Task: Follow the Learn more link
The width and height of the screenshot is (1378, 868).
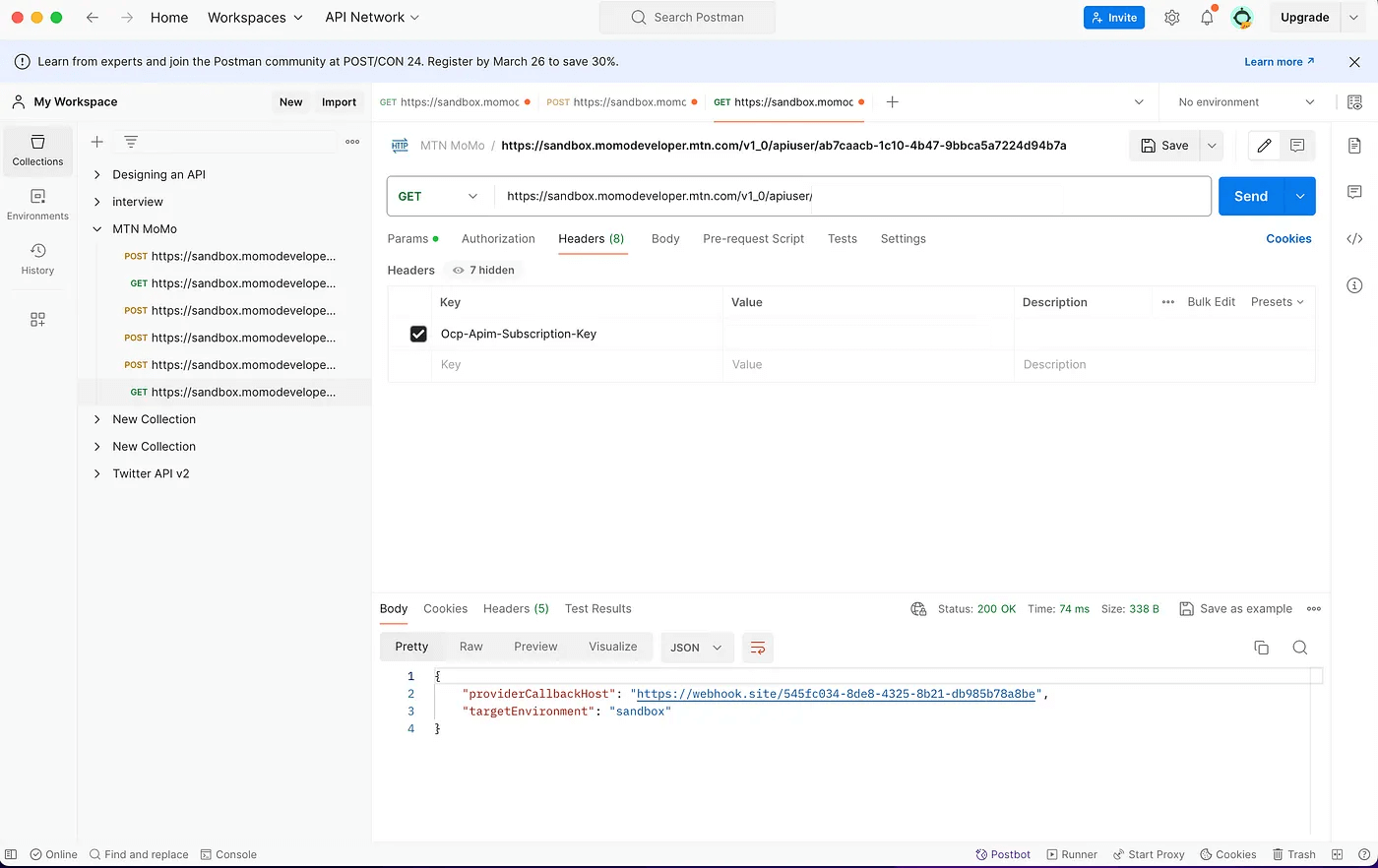Action: coord(1279,62)
